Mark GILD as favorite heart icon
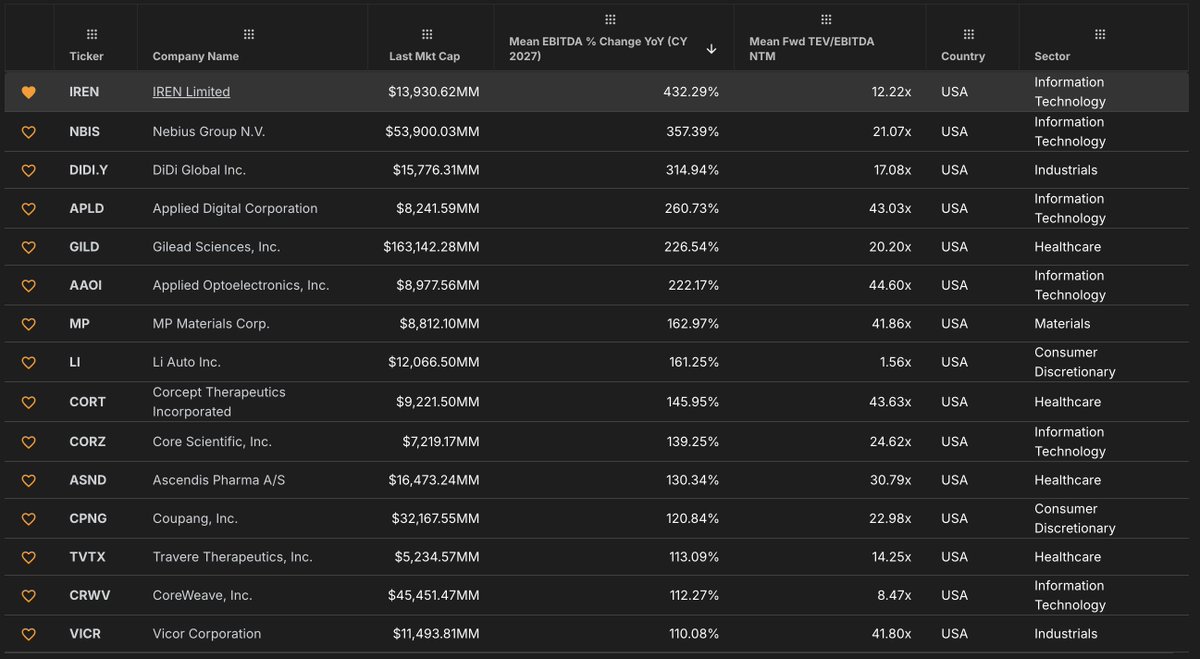The height and width of the screenshot is (659, 1200). click(x=28, y=247)
